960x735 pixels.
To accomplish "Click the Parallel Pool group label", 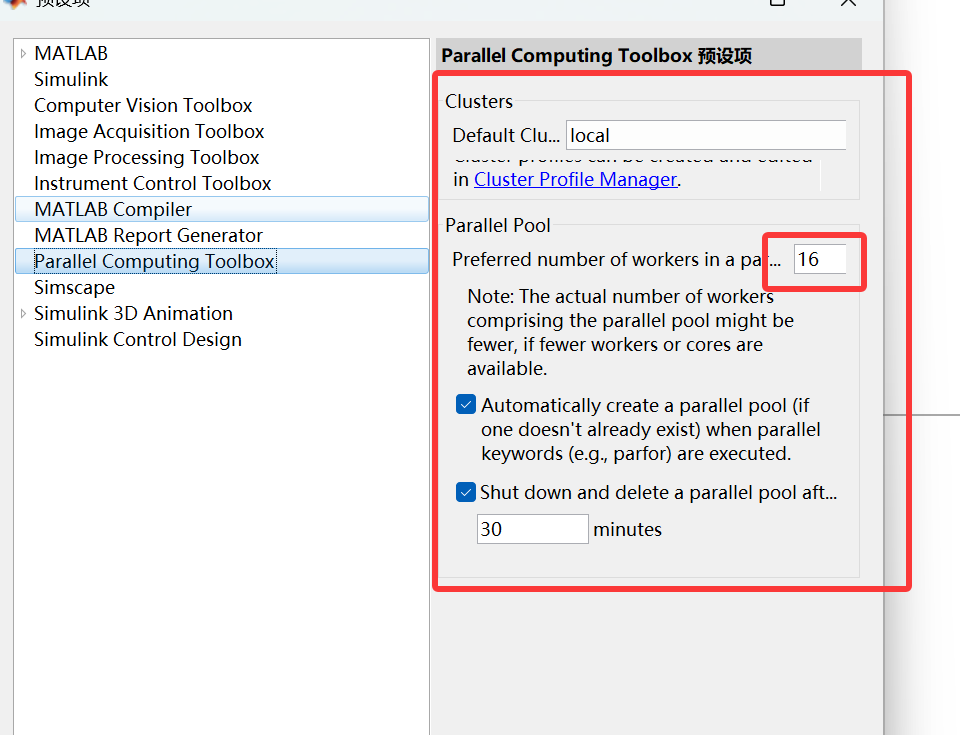I will click(x=498, y=225).
